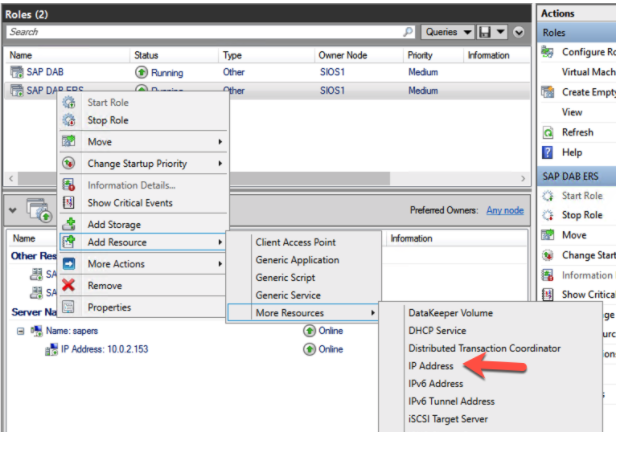Click the Help question mark icon
This screenshot has width=633, height=459.
(x=548, y=153)
